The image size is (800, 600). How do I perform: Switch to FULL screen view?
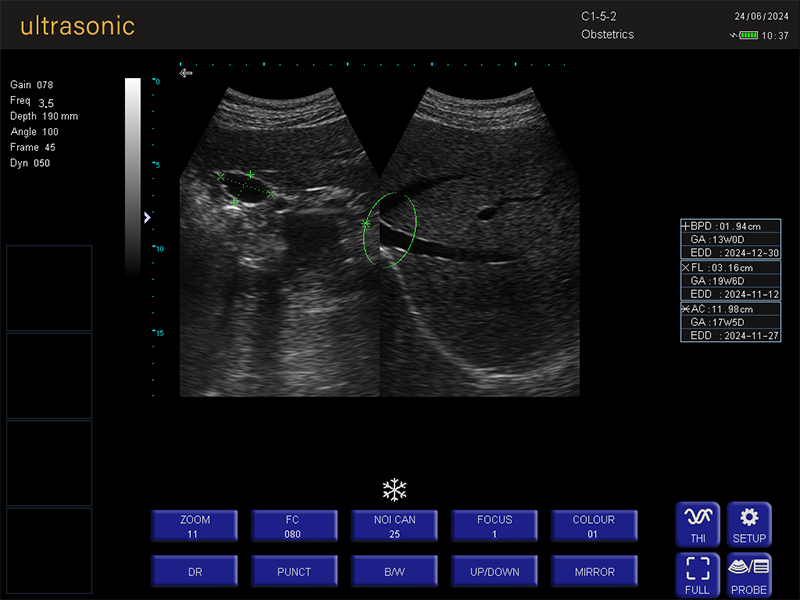(x=697, y=576)
